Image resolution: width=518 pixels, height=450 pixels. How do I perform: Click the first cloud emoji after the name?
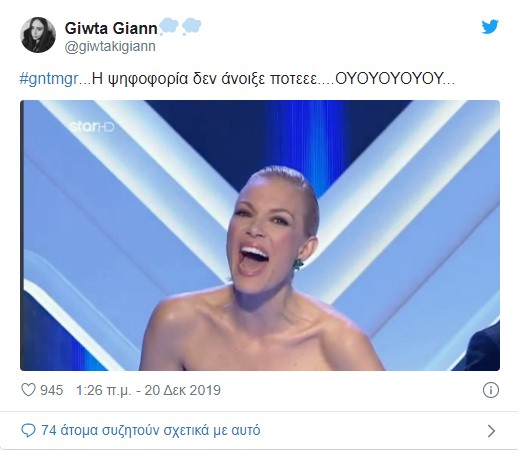(169, 27)
